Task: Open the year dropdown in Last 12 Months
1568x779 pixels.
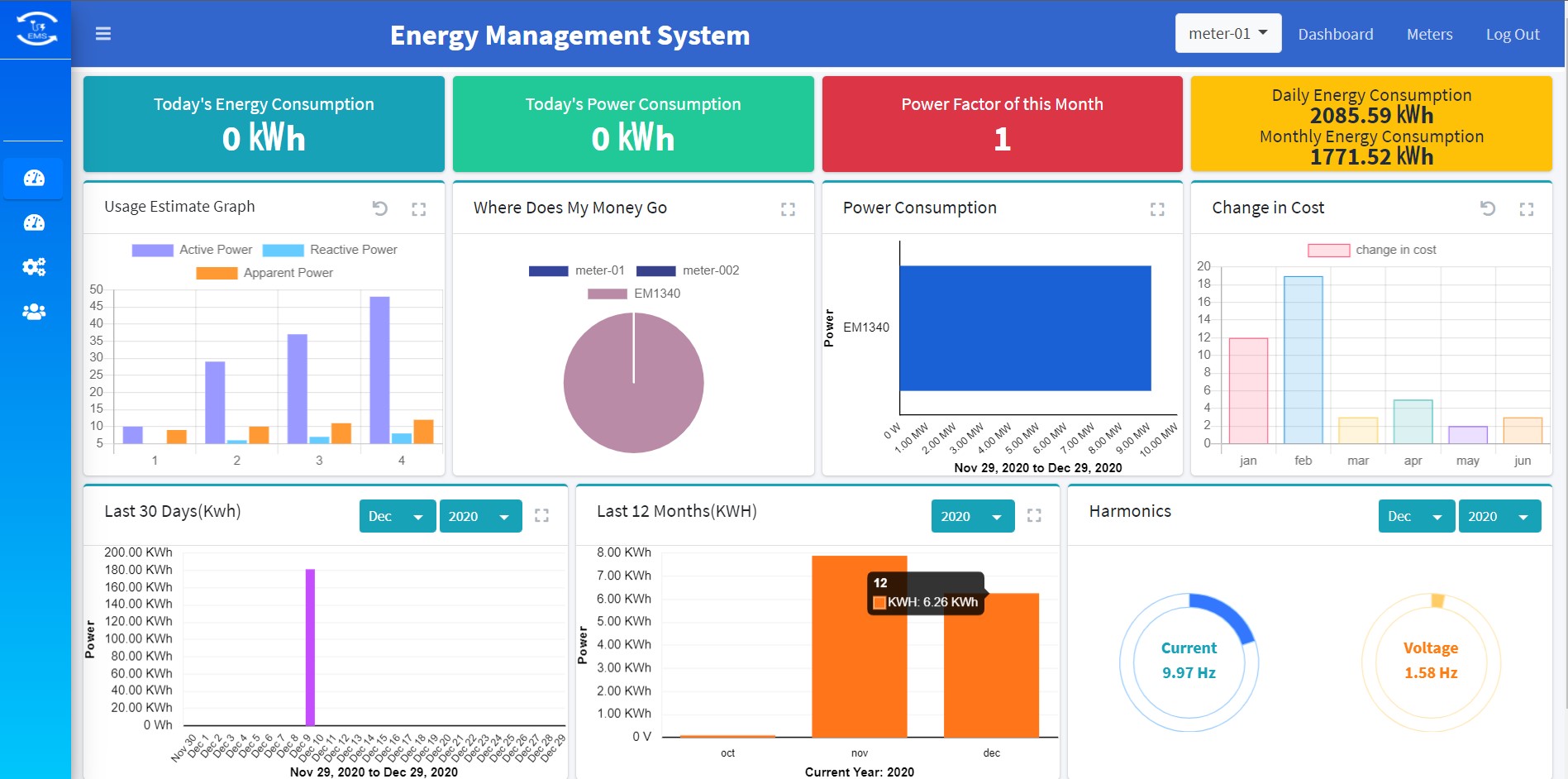Action: tap(972, 516)
